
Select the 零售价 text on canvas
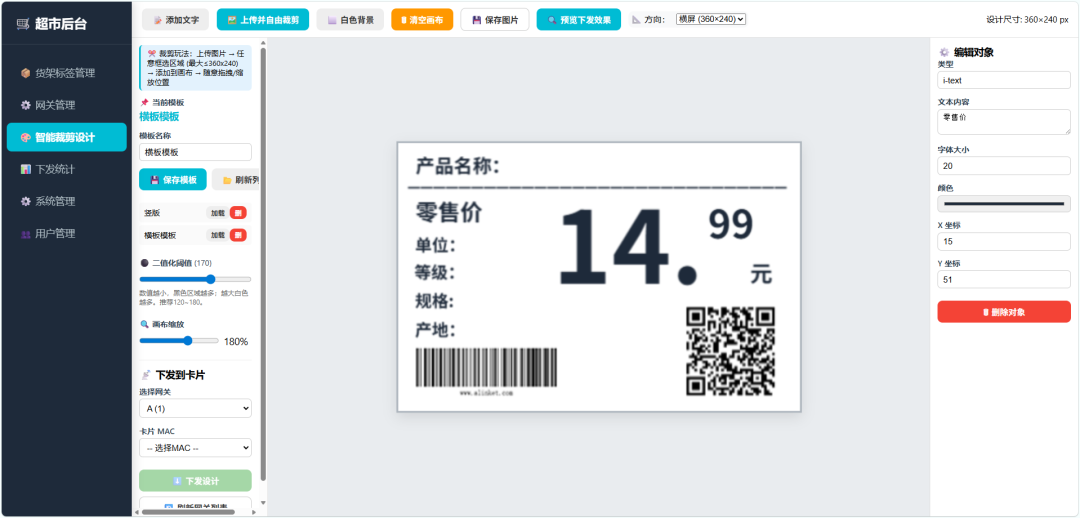(x=448, y=213)
